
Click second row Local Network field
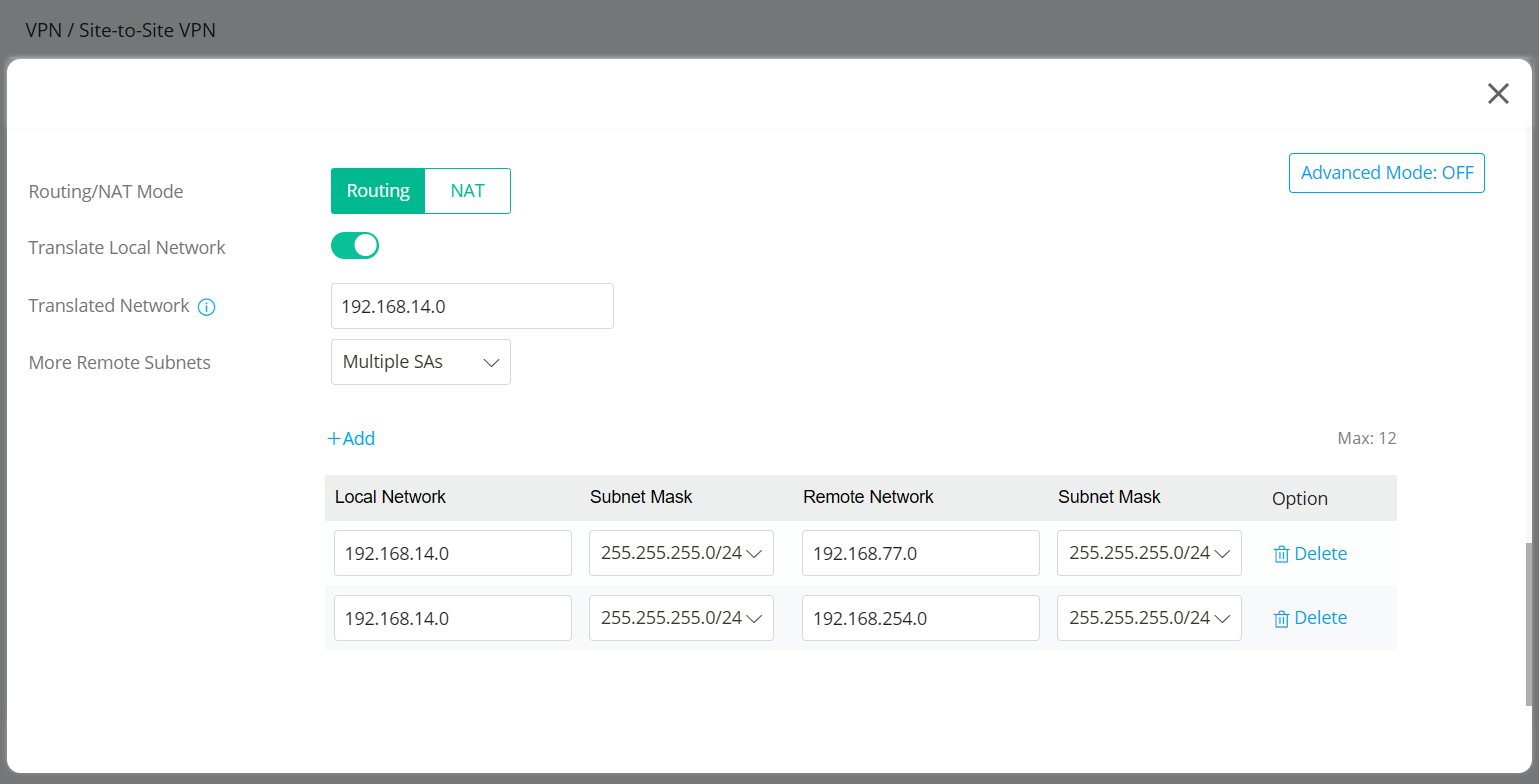(x=452, y=618)
